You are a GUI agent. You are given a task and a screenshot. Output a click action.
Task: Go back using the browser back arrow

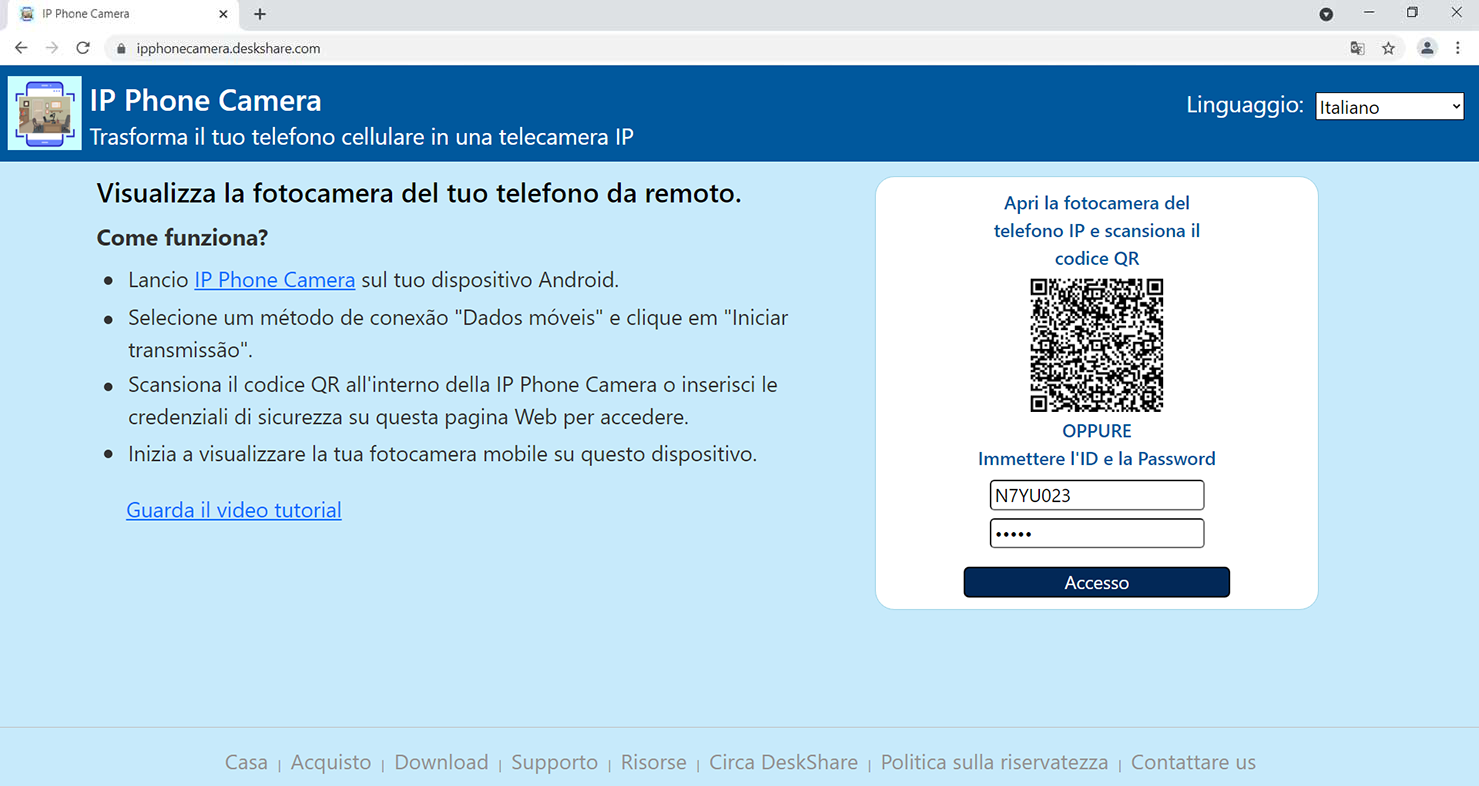[21, 48]
